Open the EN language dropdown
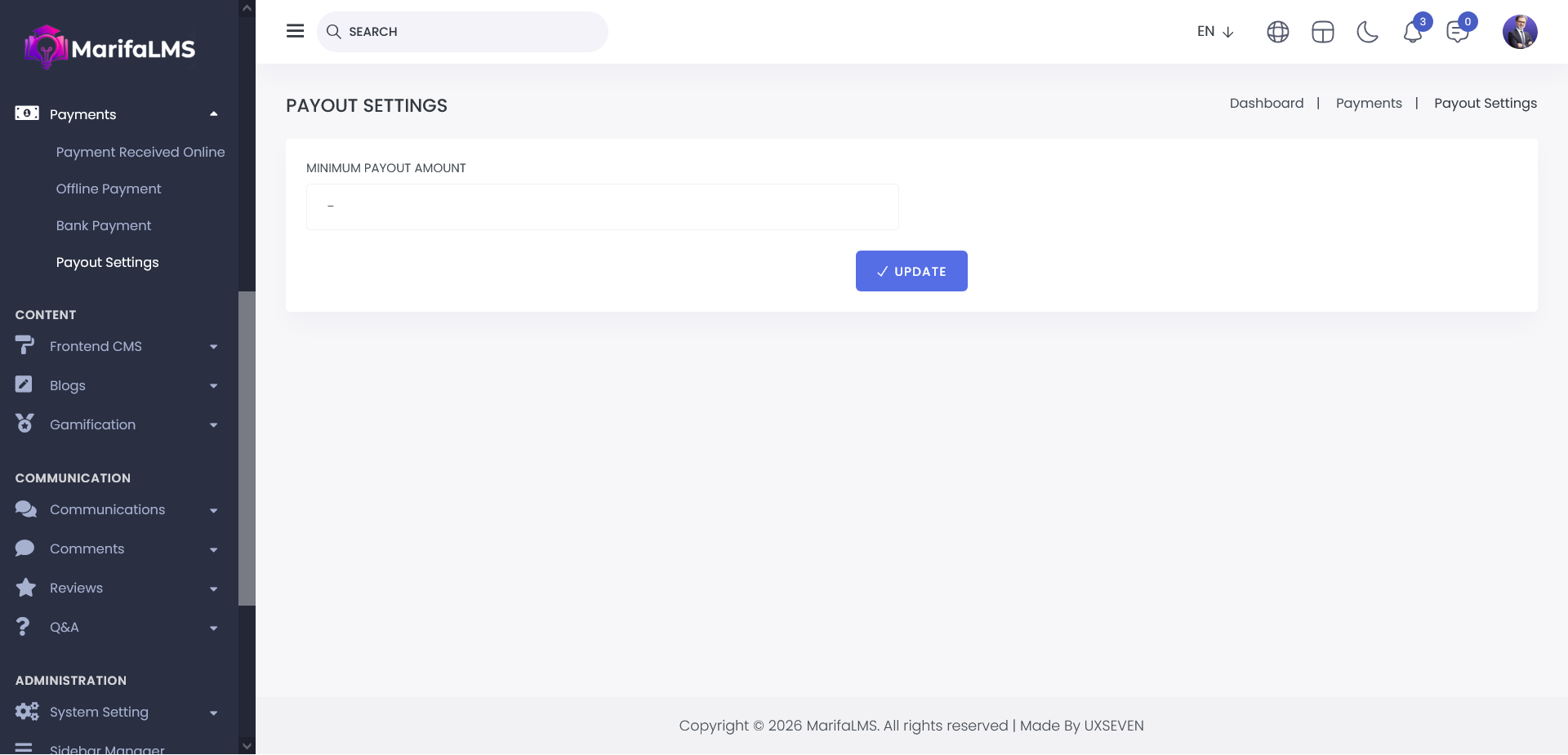 (x=1214, y=32)
